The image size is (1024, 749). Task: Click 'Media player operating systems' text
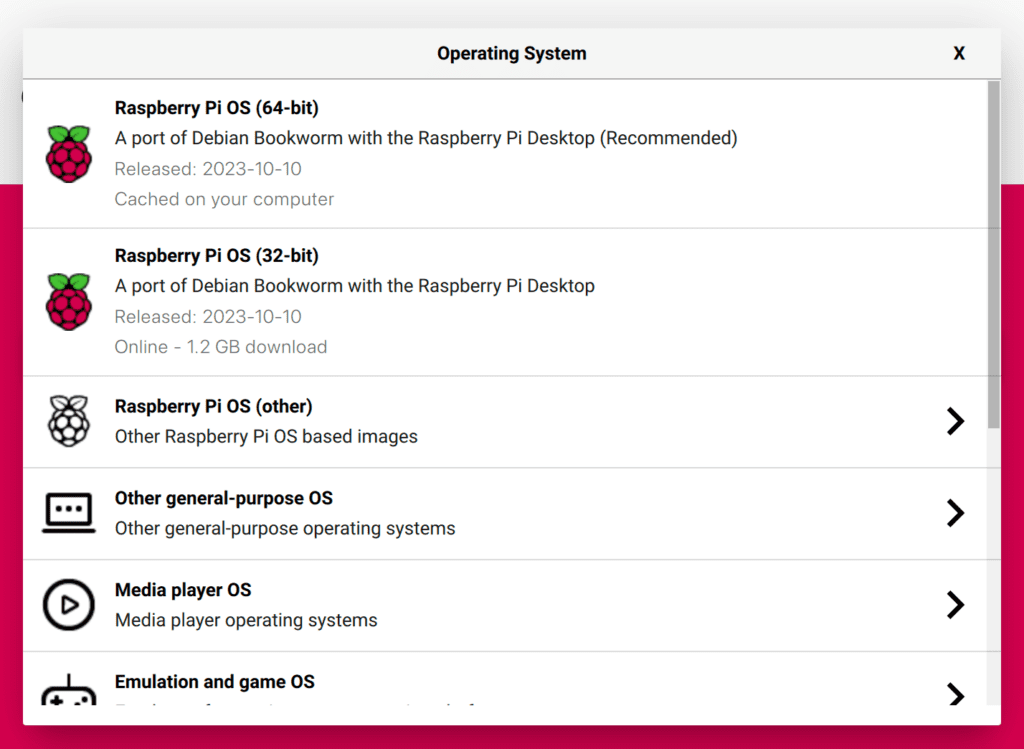click(x=246, y=620)
